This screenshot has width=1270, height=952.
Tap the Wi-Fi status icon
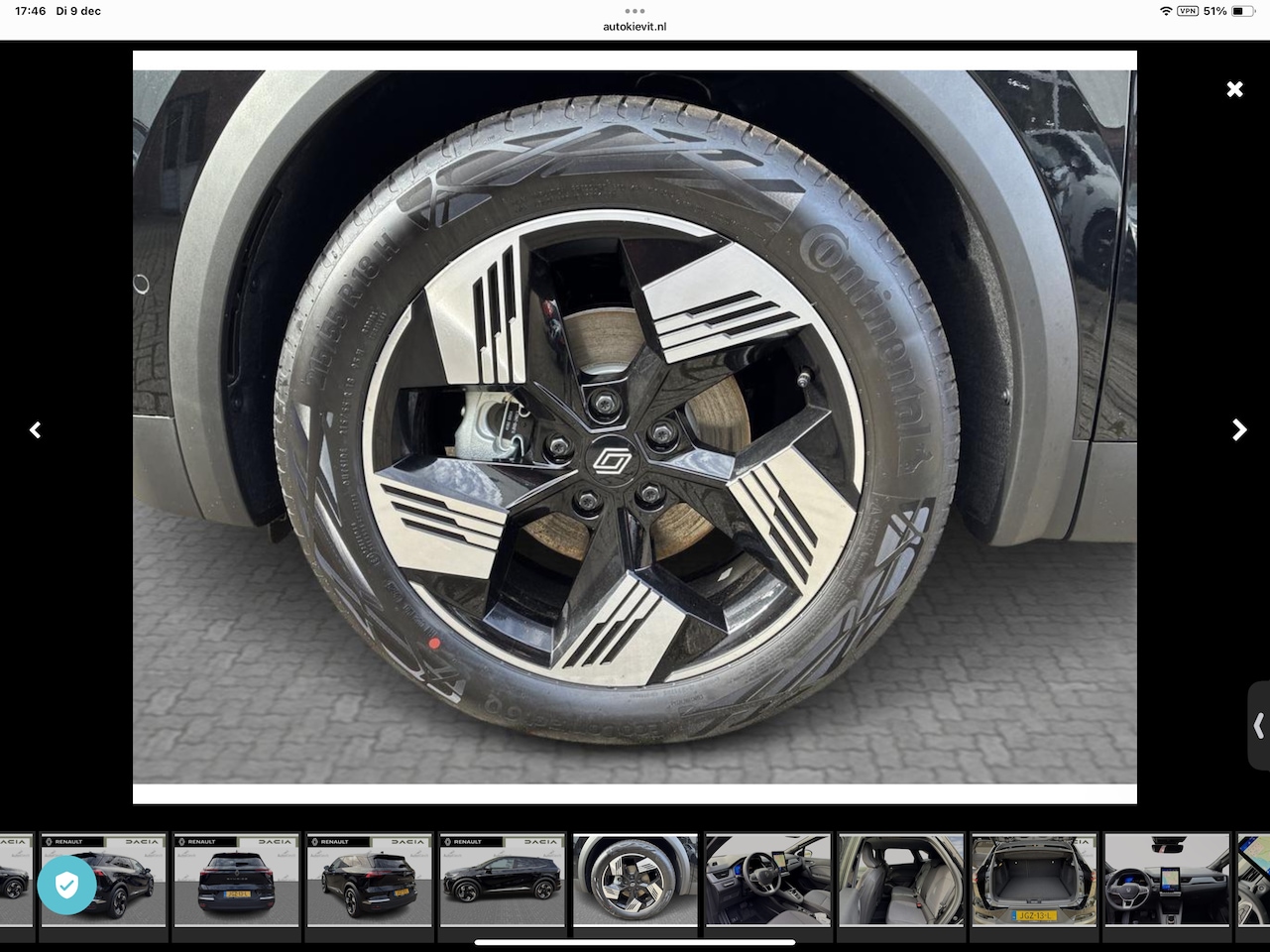point(1165,11)
